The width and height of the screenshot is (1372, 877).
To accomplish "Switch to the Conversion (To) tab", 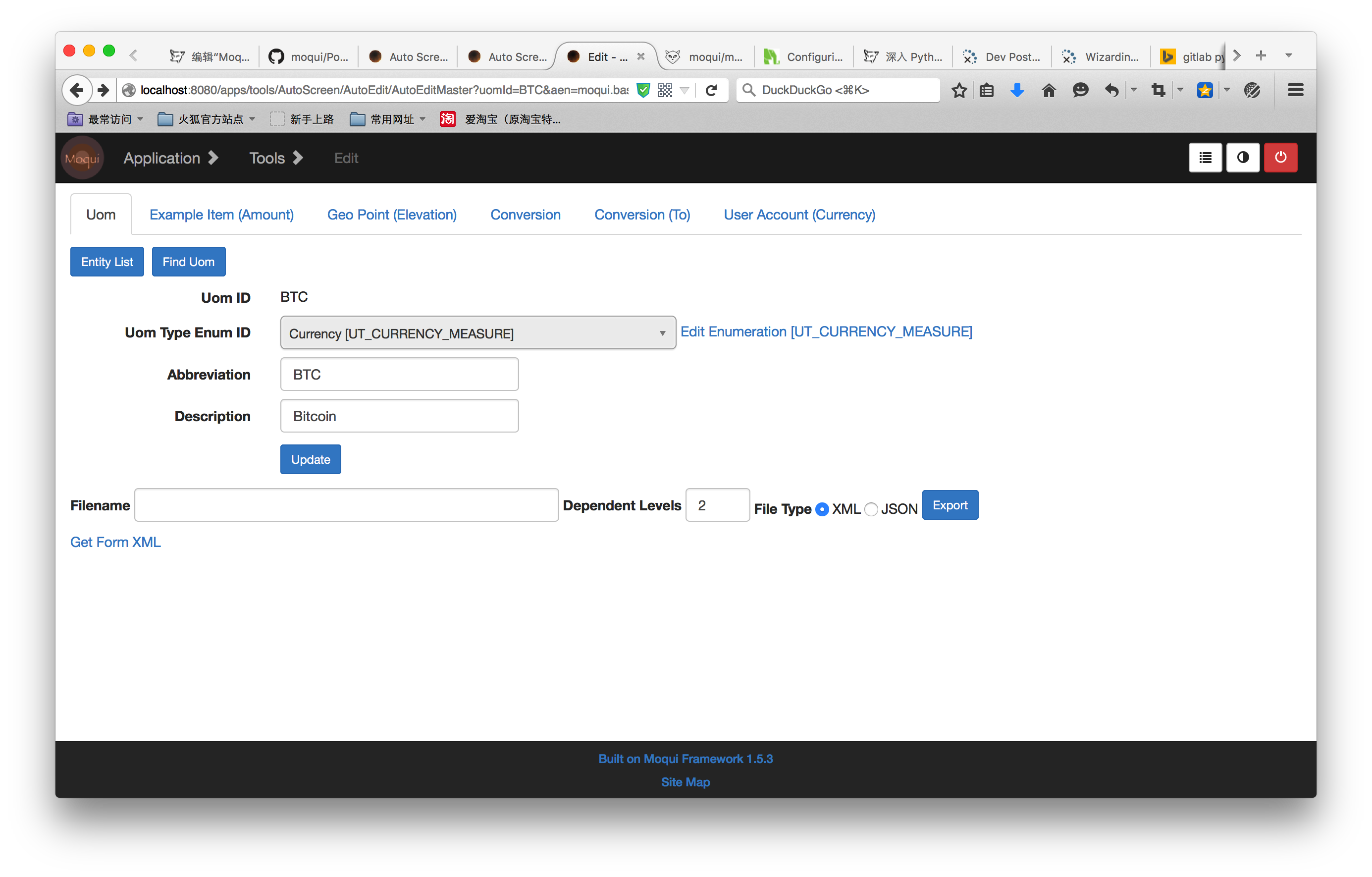I will [x=642, y=215].
